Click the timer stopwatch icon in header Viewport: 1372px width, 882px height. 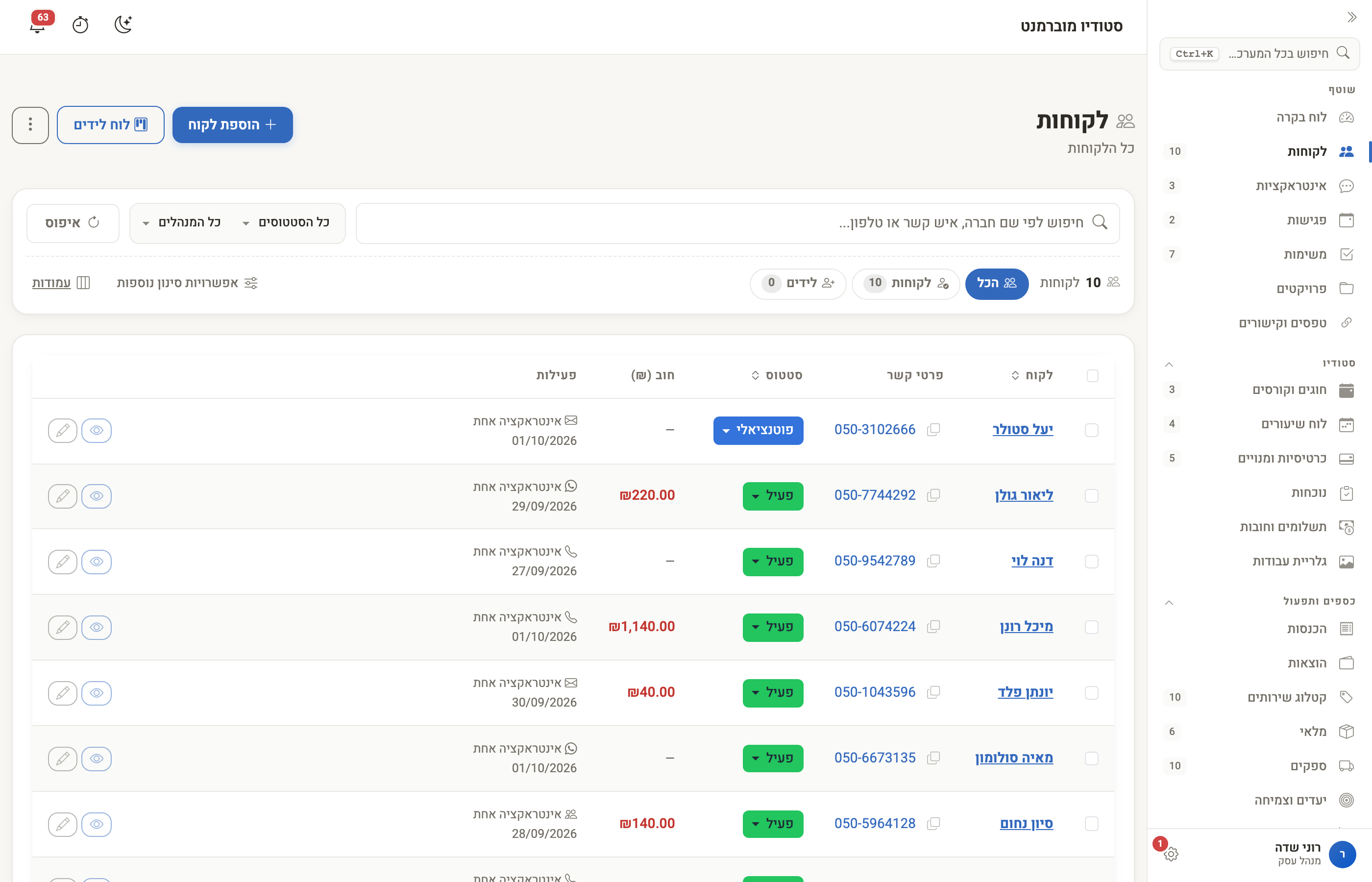[x=80, y=24]
